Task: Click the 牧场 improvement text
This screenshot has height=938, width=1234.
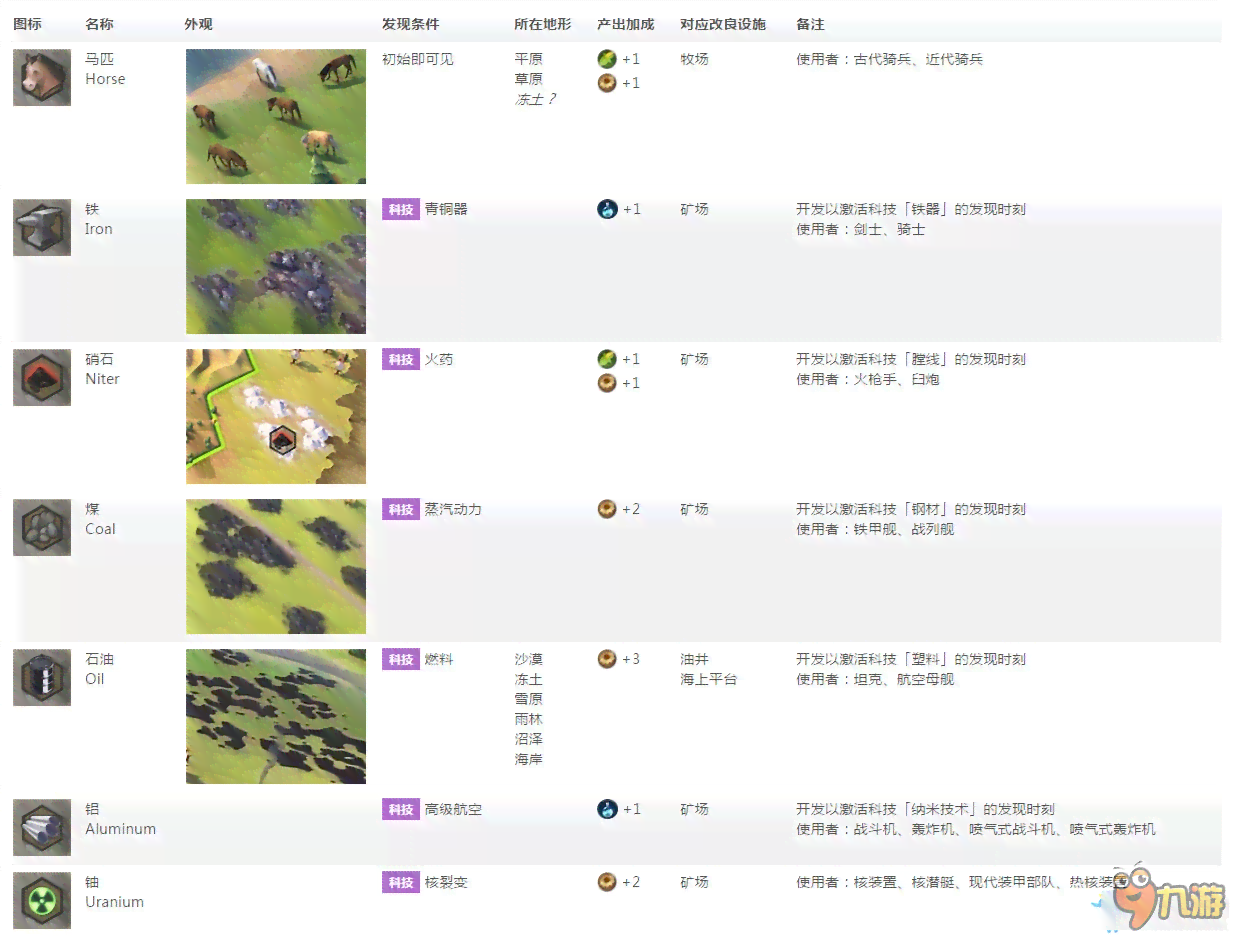Action: click(694, 59)
